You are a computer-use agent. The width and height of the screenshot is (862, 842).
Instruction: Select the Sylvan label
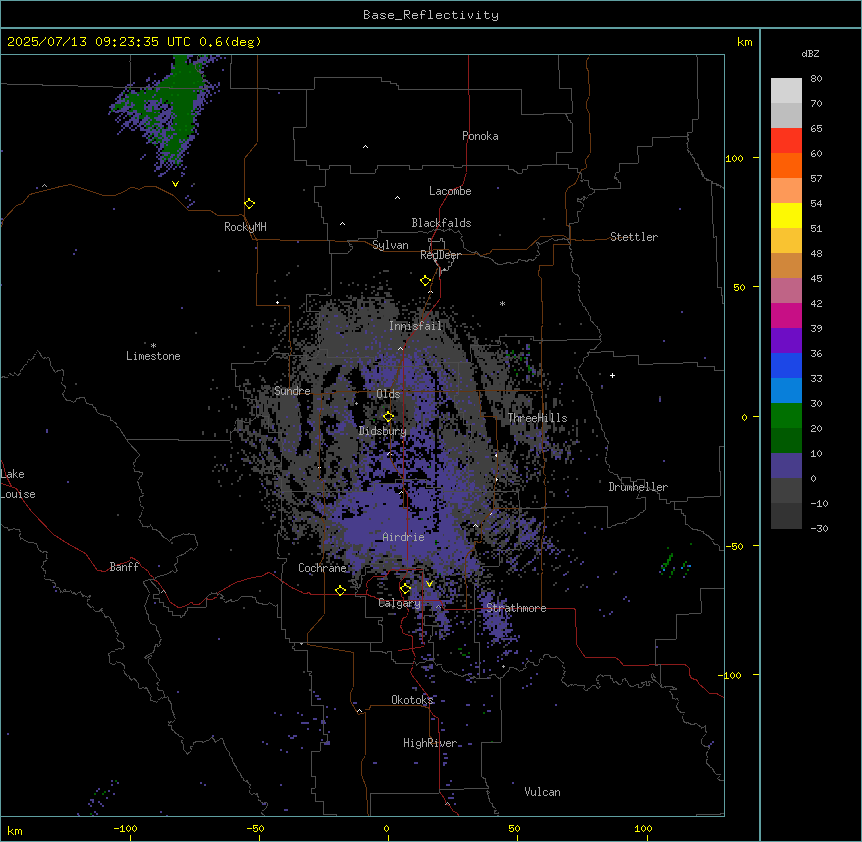[390, 245]
